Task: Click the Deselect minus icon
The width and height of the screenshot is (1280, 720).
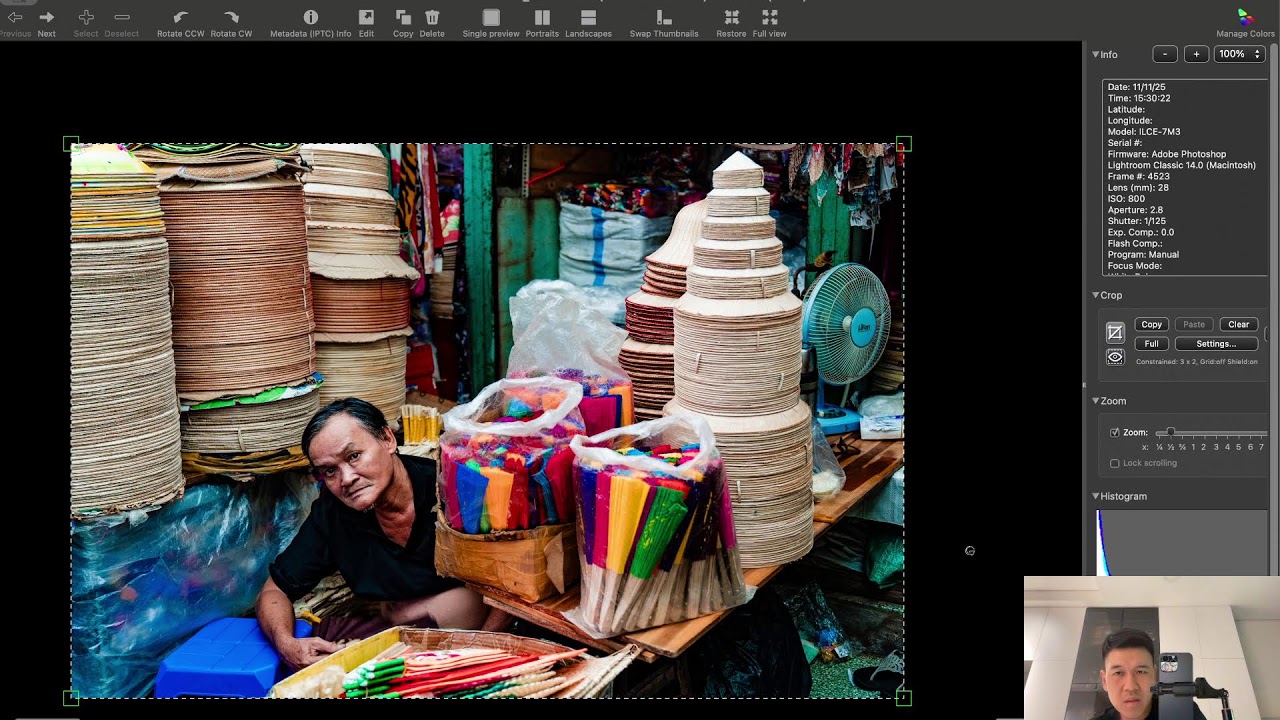Action: click(x=122, y=17)
